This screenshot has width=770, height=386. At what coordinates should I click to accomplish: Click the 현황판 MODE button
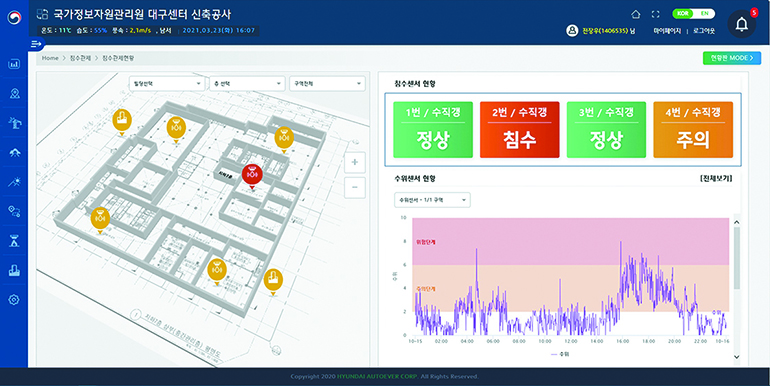tap(732, 58)
